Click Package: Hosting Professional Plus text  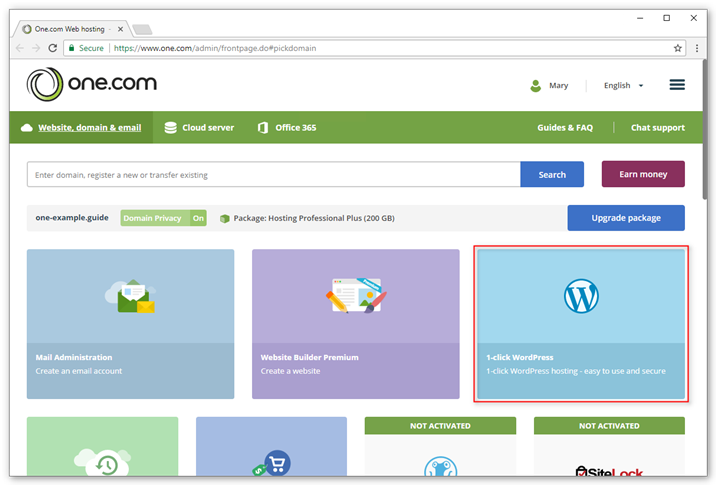coord(314,218)
